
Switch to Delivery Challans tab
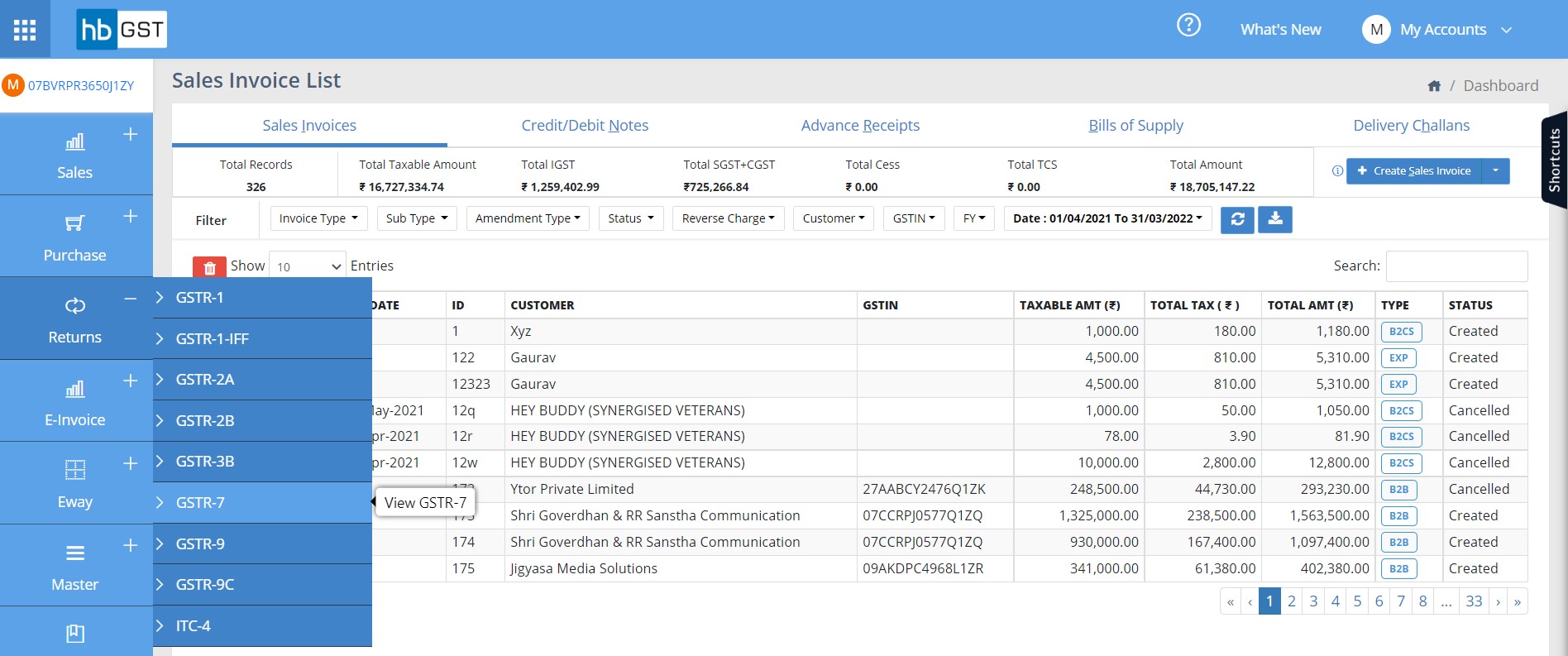click(1411, 126)
